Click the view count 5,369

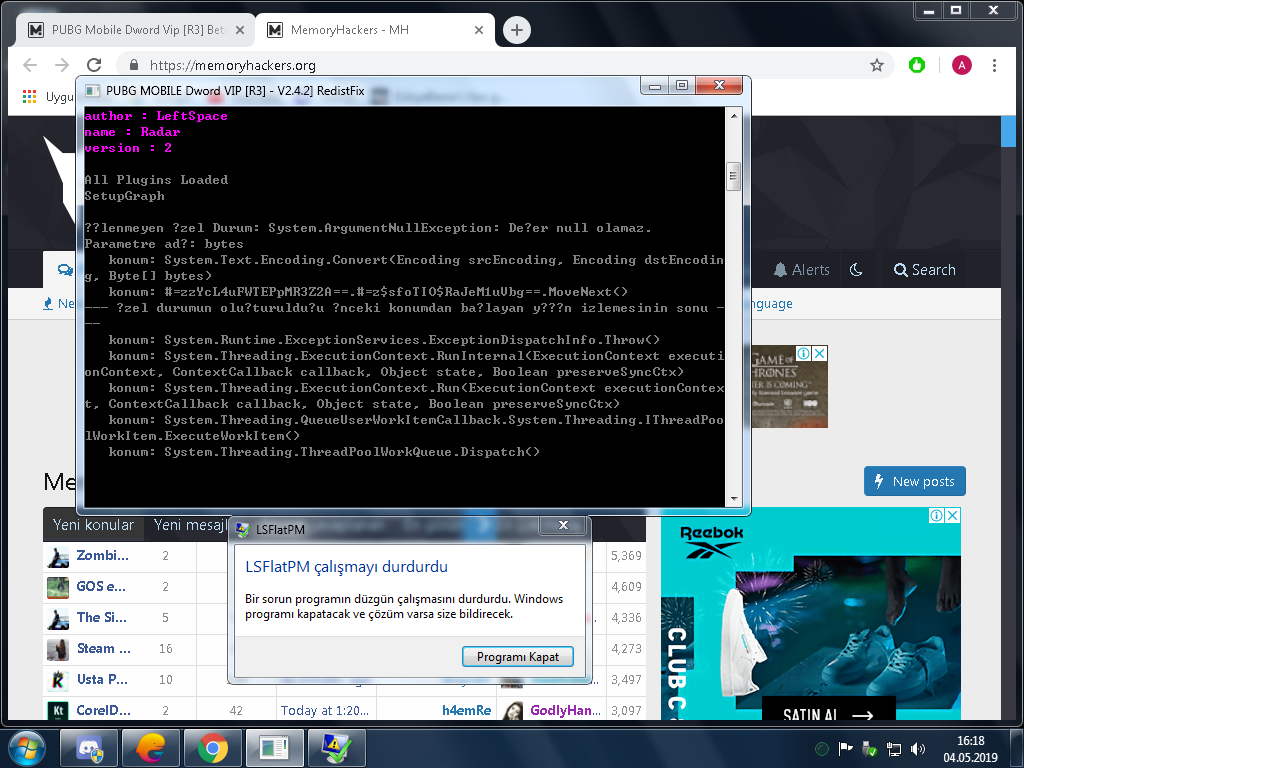point(626,555)
